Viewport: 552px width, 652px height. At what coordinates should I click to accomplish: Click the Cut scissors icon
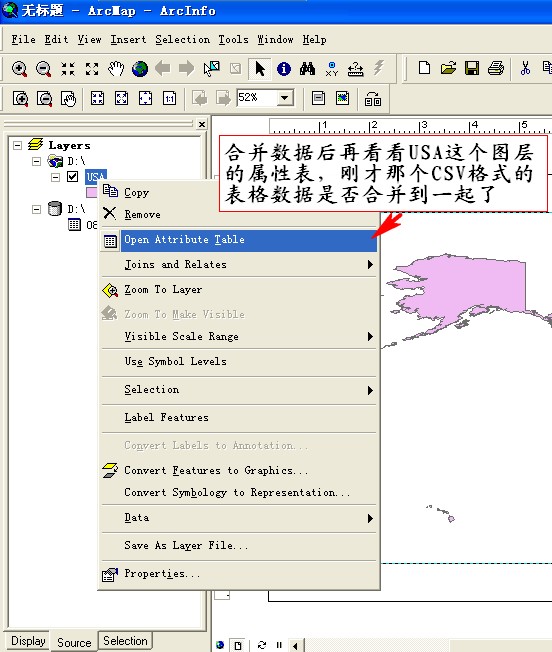point(525,68)
